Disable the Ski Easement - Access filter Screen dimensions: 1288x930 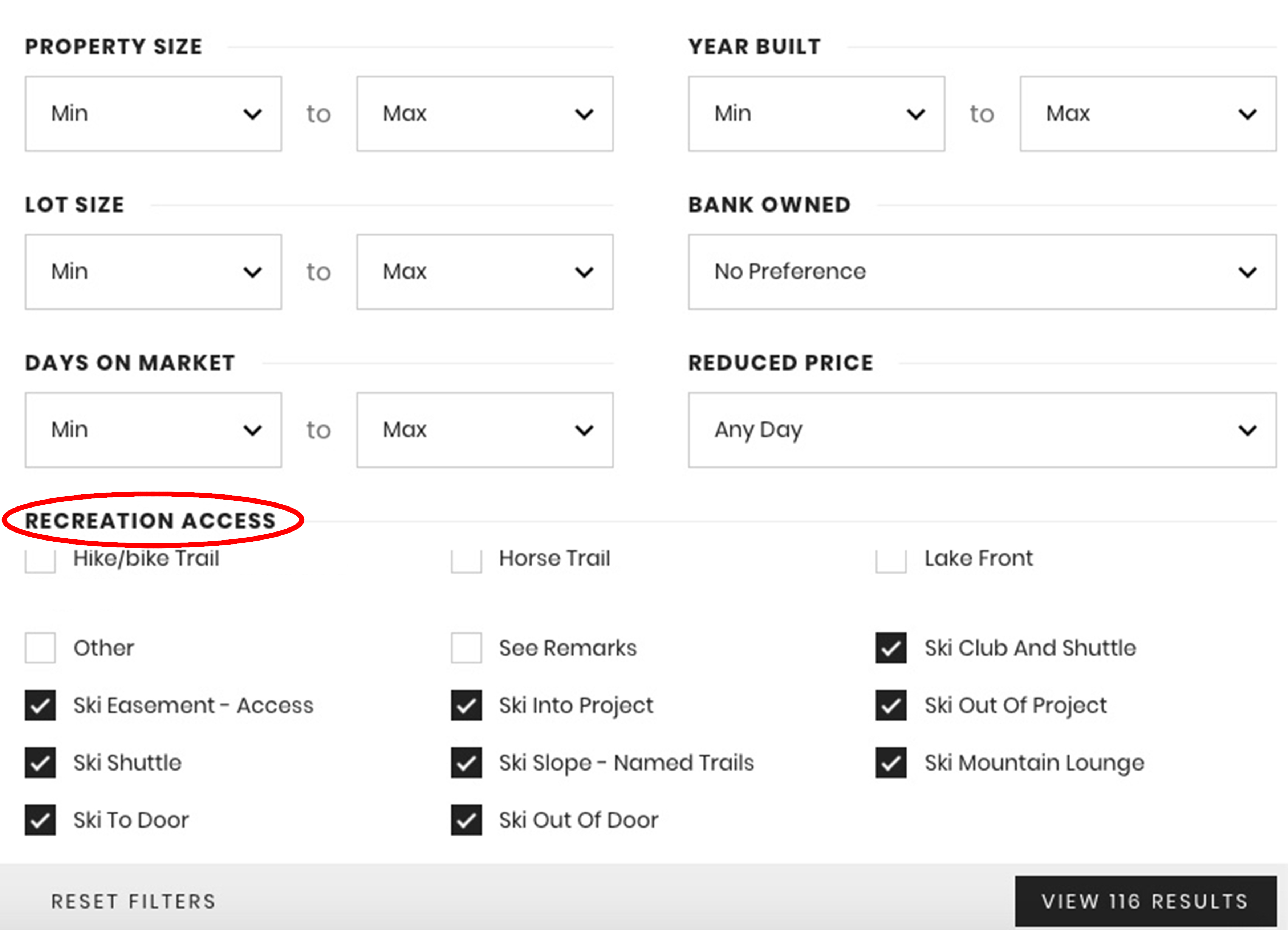tap(39, 706)
